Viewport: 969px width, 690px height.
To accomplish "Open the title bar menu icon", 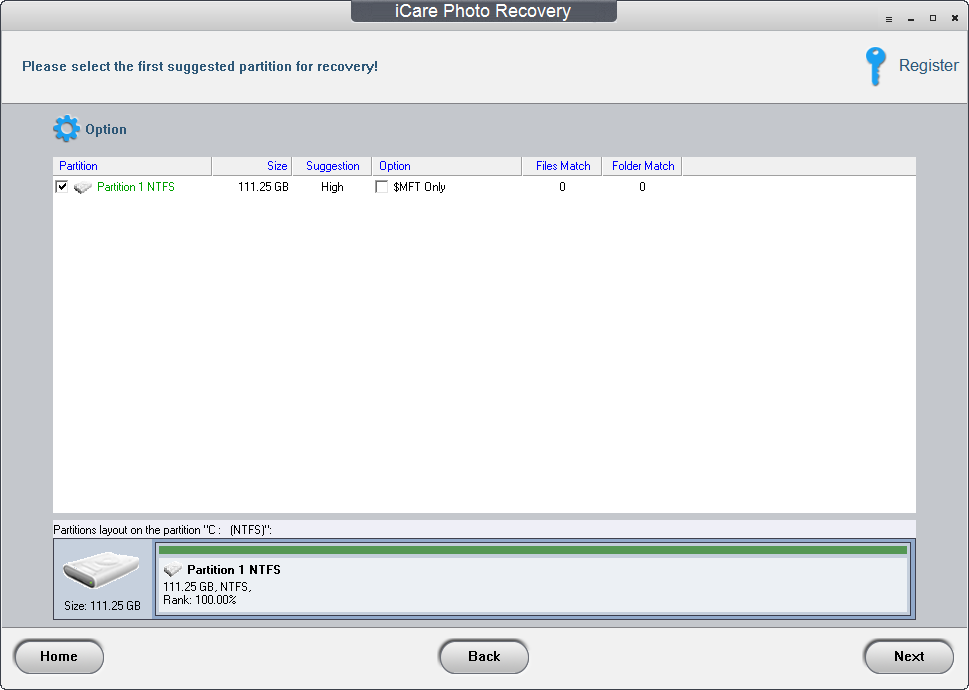I will [x=889, y=19].
